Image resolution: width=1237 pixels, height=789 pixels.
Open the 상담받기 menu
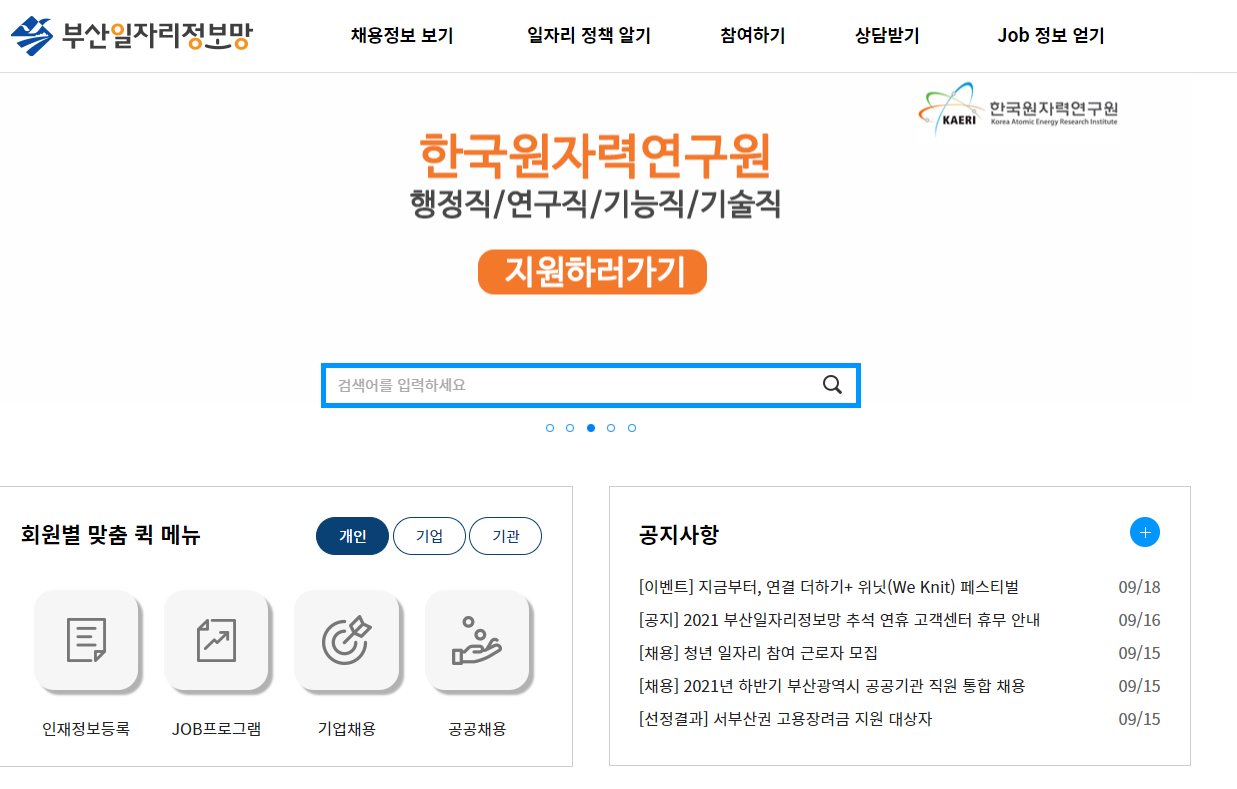click(x=887, y=36)
